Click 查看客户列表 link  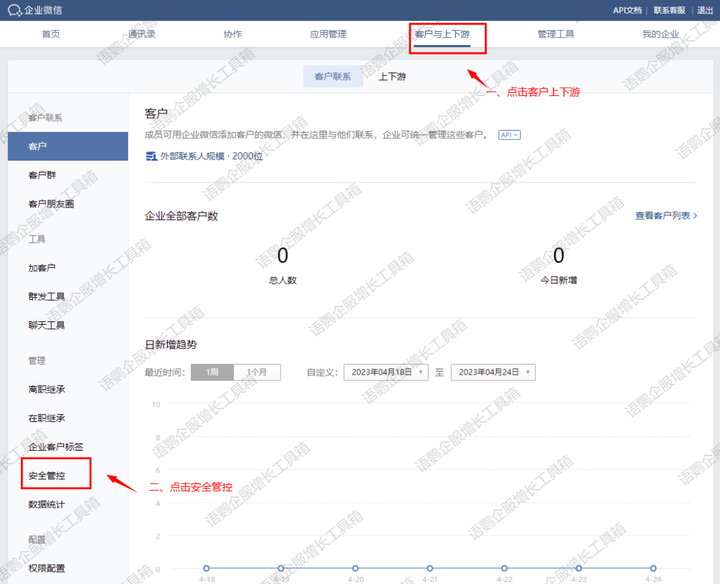point(666,215)
